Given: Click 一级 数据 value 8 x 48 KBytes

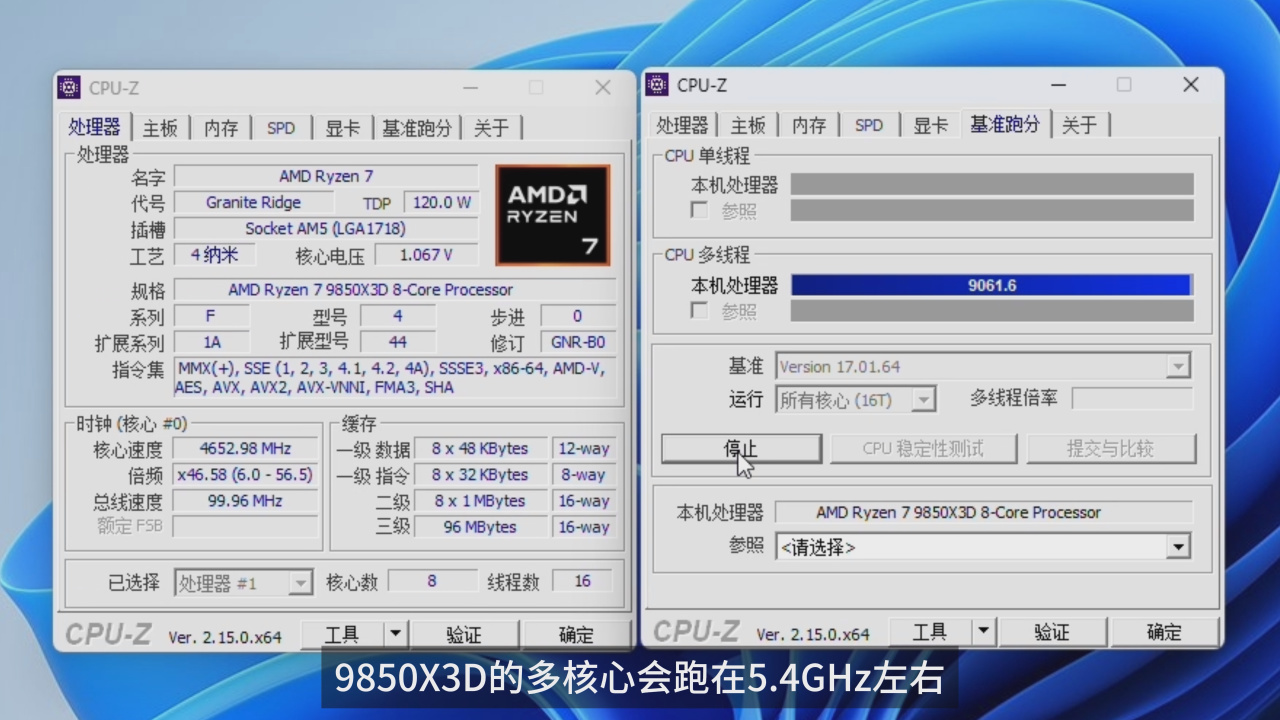Looking at the screenshot, I should [480, 449].
